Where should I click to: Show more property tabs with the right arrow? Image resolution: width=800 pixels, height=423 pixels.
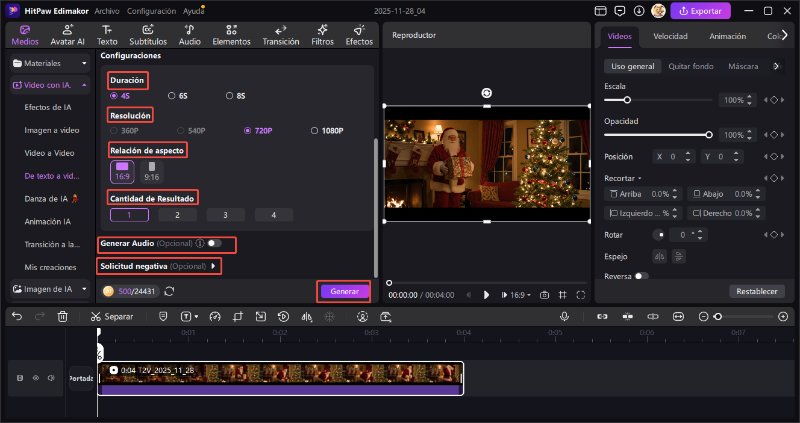click(785, 35)
